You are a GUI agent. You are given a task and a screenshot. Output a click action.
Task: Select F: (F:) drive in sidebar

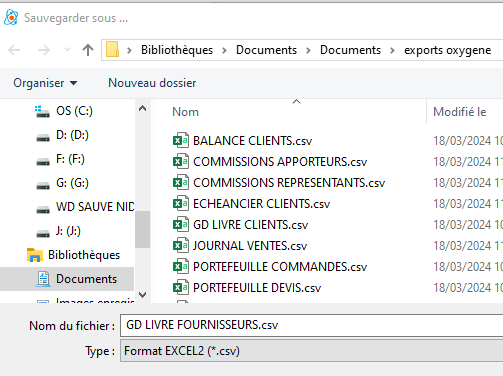point(70,159)
